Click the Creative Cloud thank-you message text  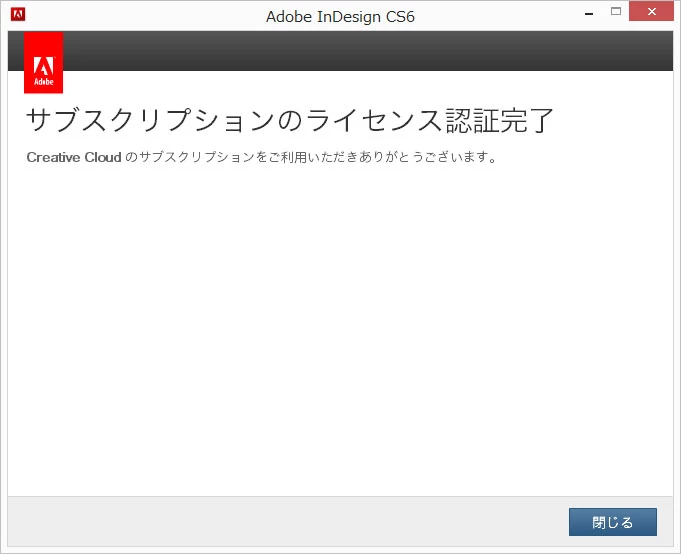click(261, 157)
